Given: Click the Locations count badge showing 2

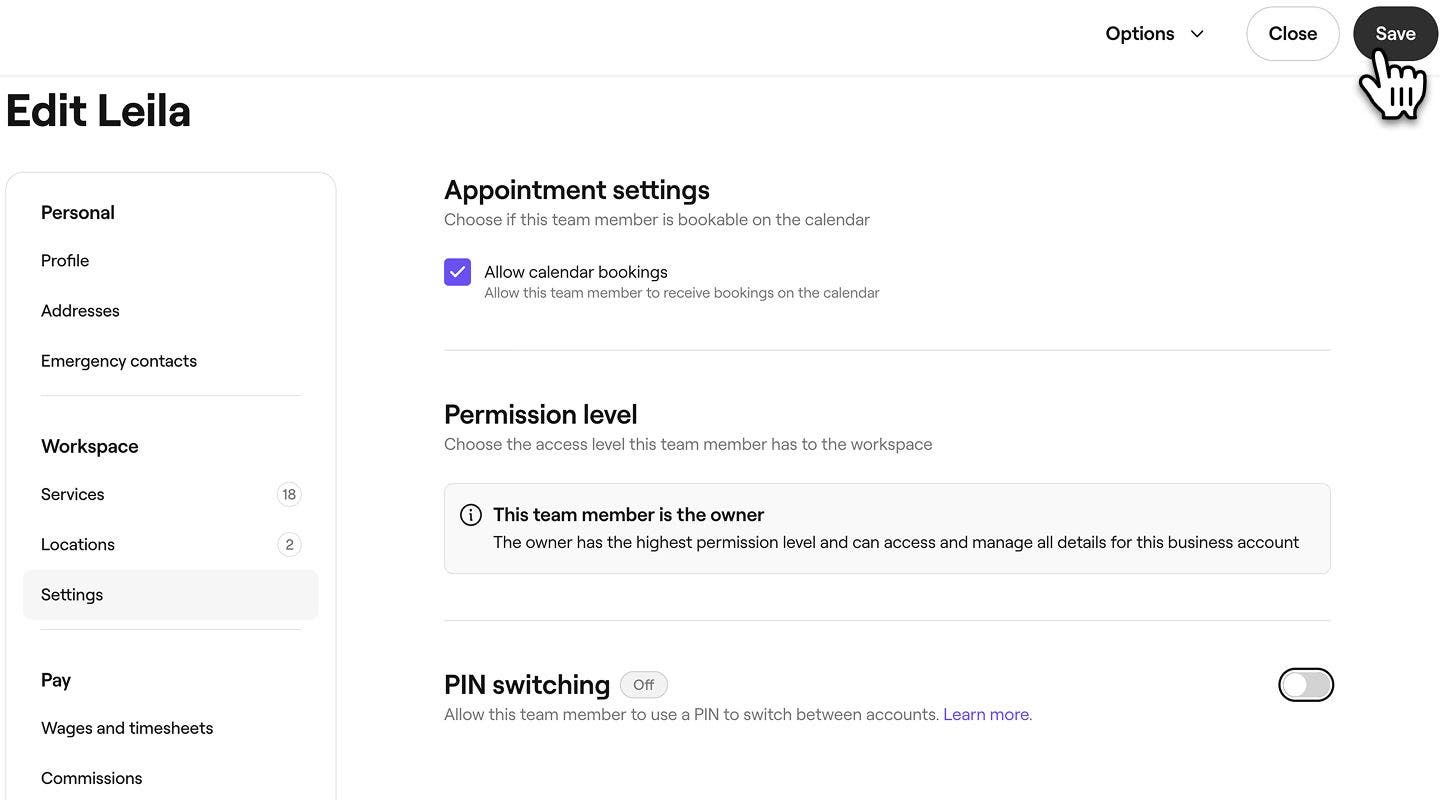Looking at the screenshot, I should click(x=289, y=544).
